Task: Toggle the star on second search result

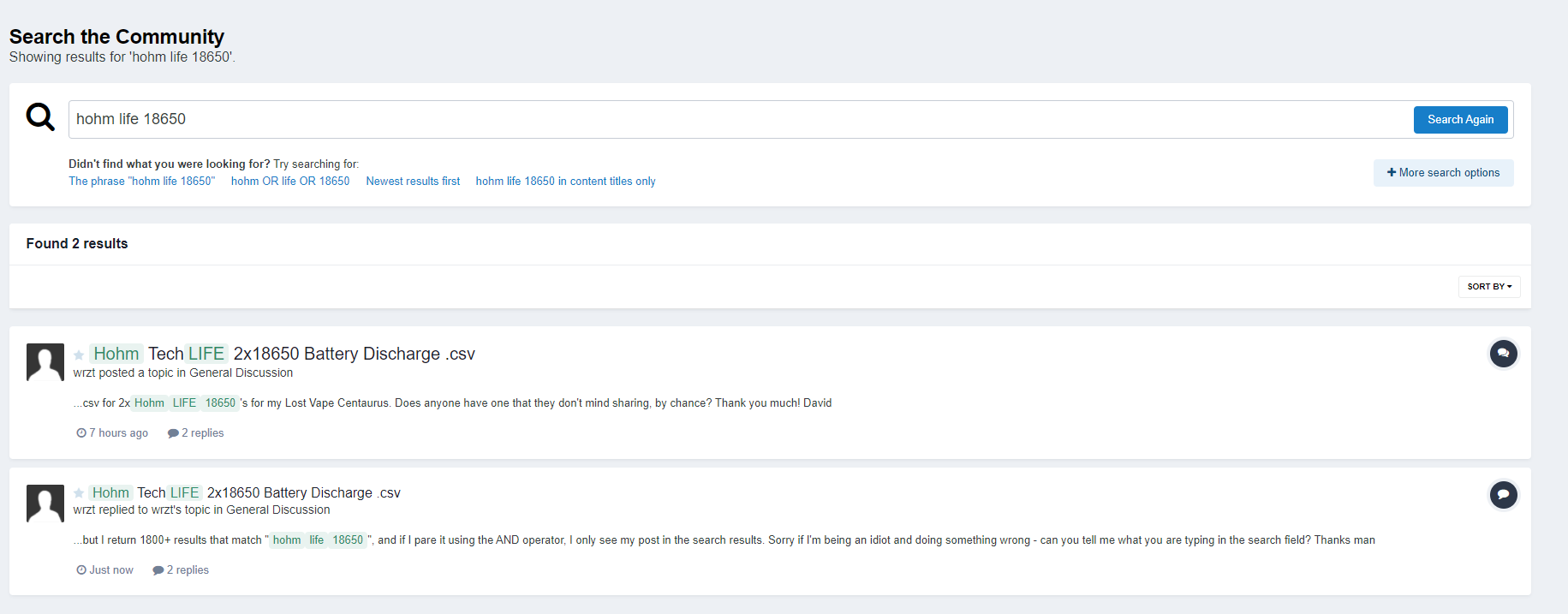Action: [79, 493]
